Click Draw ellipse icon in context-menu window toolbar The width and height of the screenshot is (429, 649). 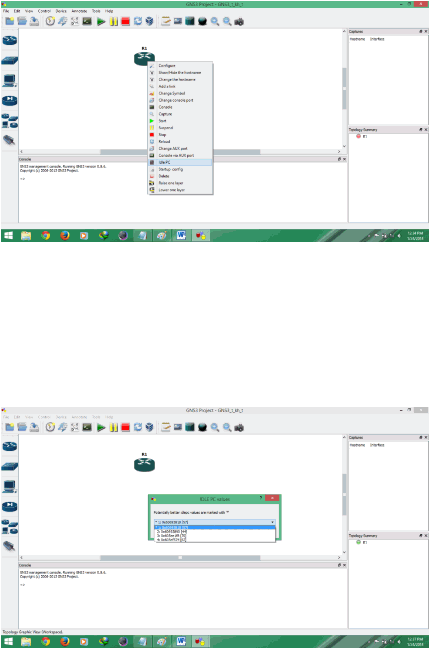tap(202, 21)
